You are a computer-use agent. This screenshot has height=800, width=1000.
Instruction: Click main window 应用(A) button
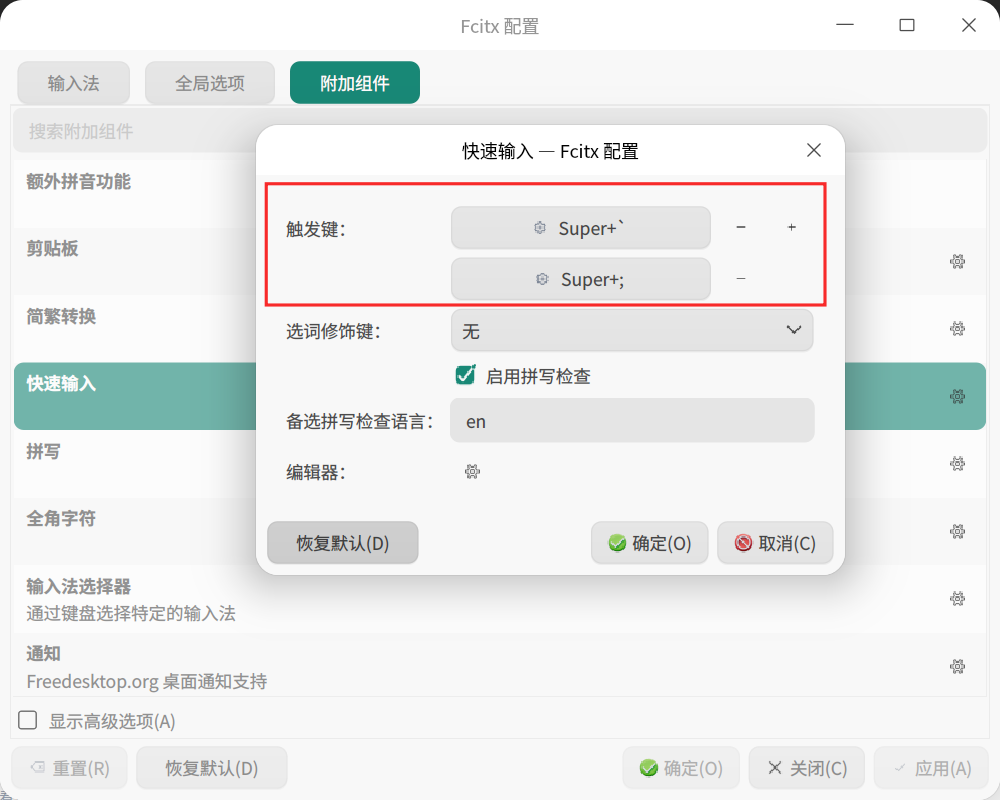[x=932, y=768]
